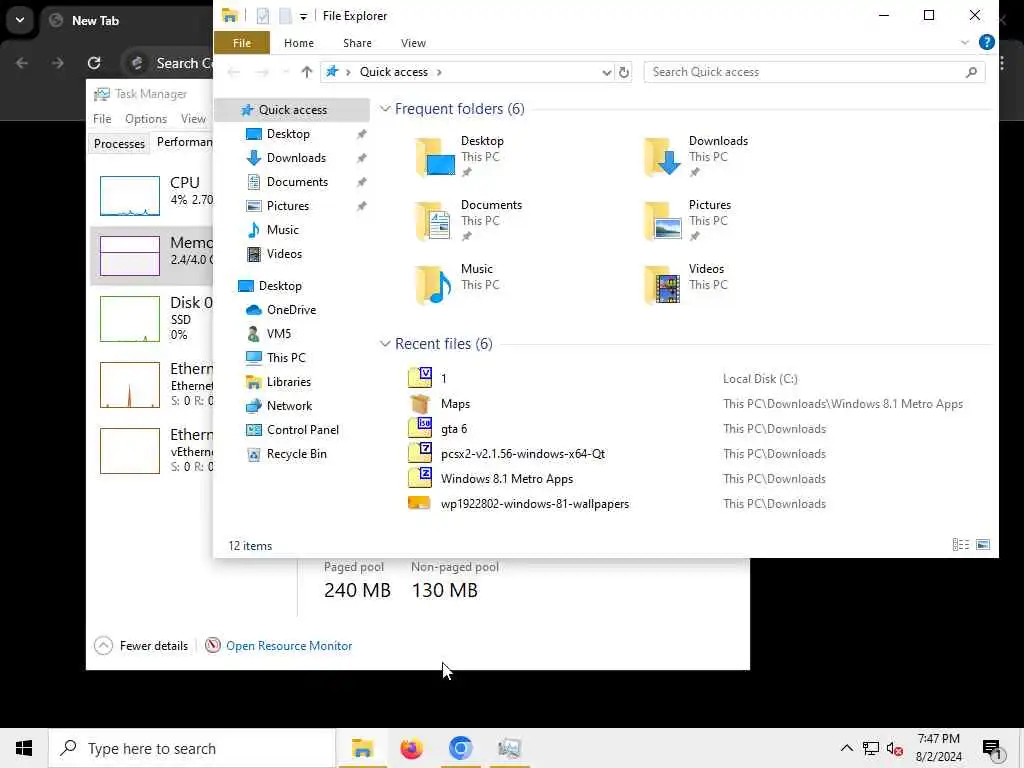
Task: Open the Home ribbon tab
Action: 299,42
